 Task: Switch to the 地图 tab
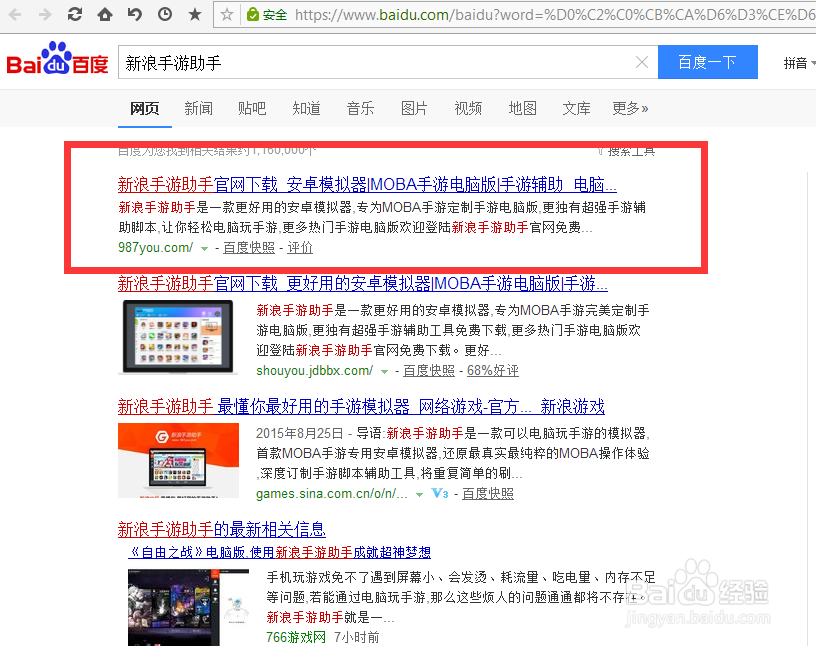[x=522, y=108]
